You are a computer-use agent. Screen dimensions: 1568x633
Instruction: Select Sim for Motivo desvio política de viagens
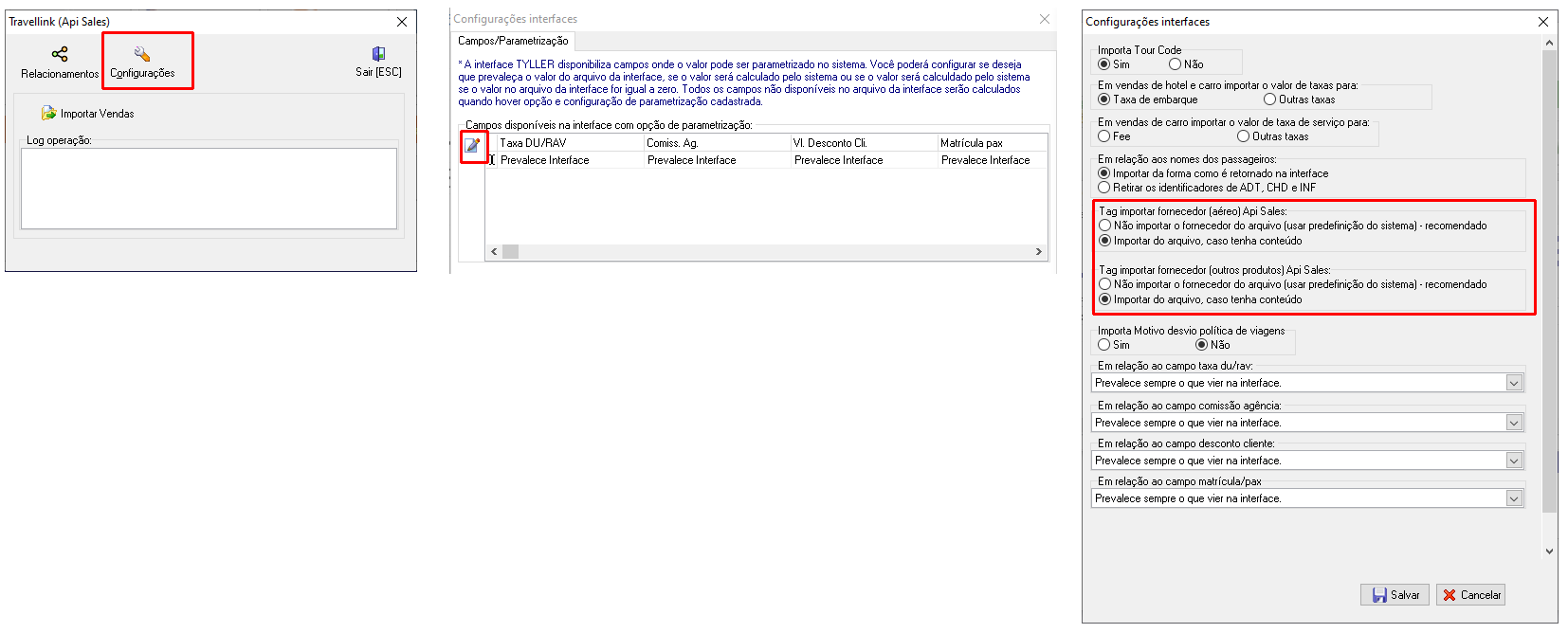click(1103, 345)
